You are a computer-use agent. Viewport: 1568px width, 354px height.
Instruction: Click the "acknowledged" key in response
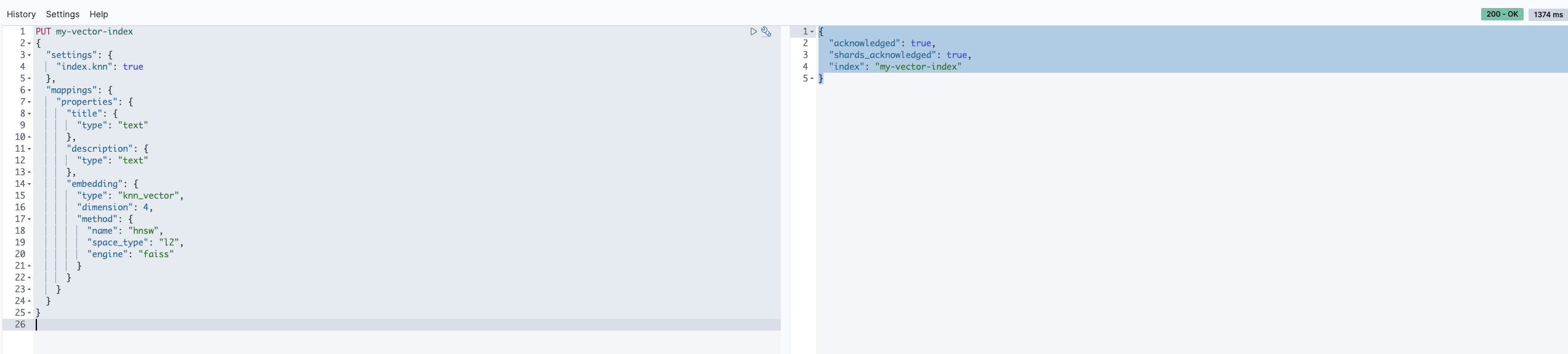coord(865,43)
